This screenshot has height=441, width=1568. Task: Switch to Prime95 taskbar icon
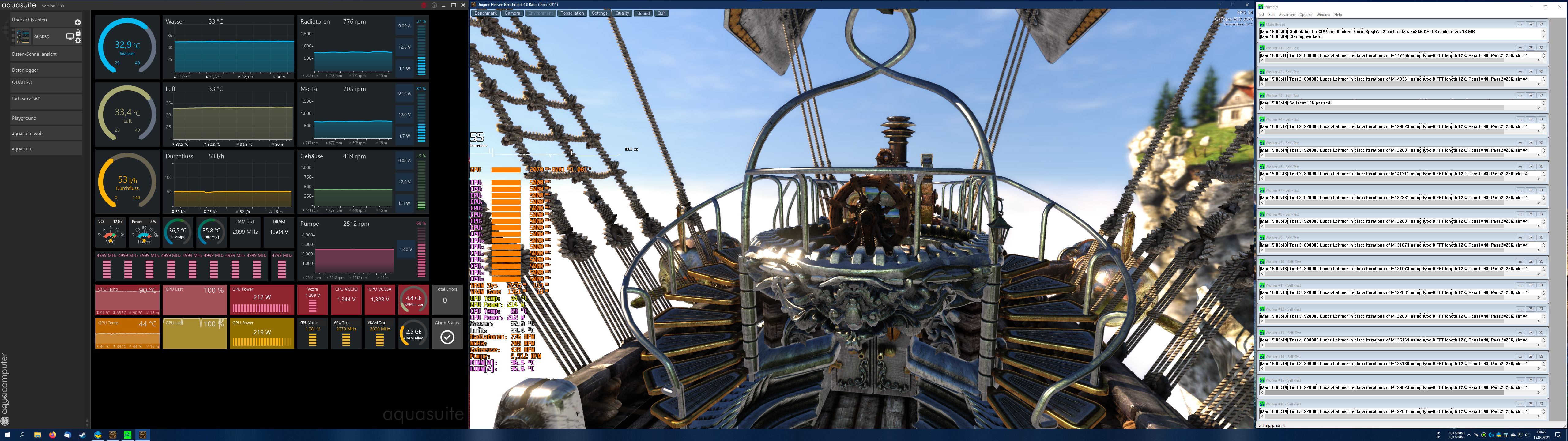point(127,435)
